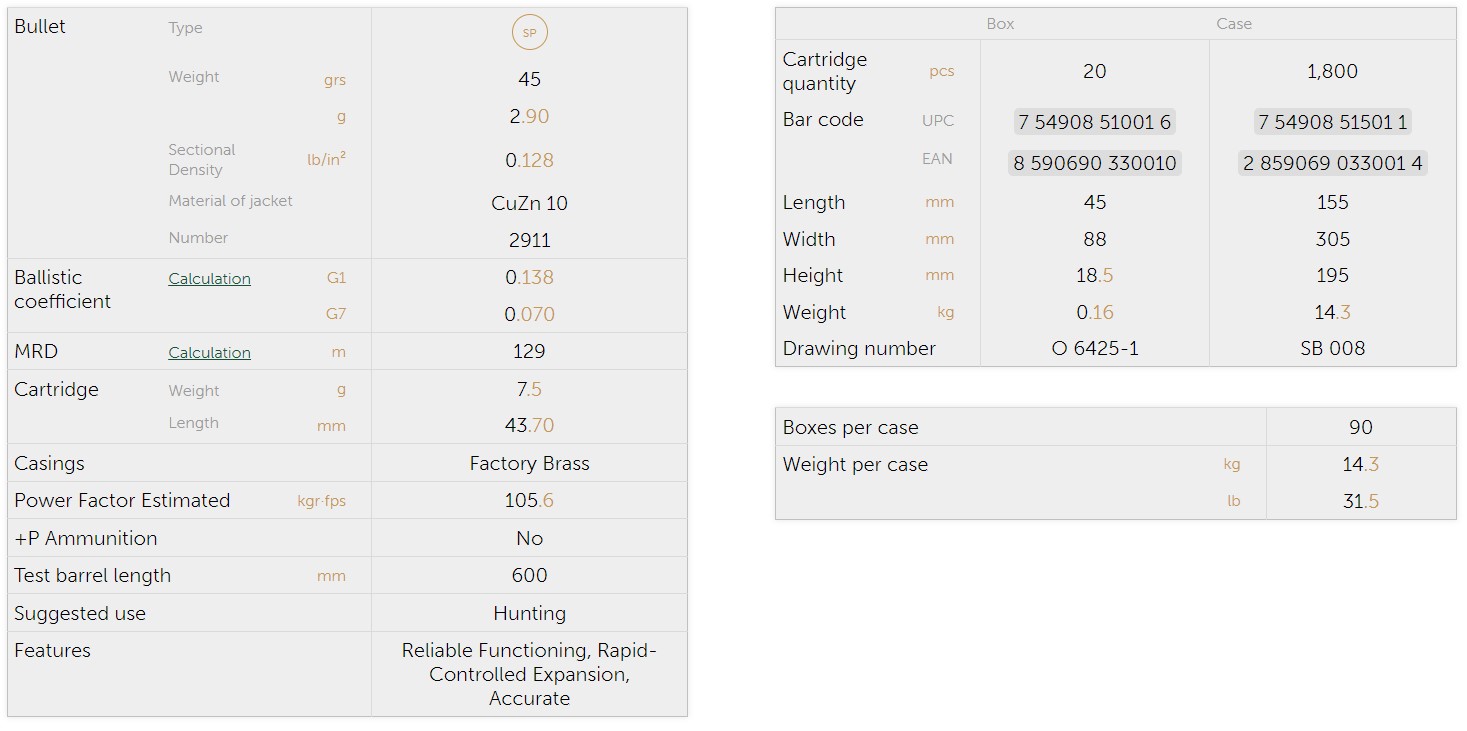Click the Box drawing number O 6425-1
This screenshot has width=1467, height=731.
click(x=1094, y=349)
